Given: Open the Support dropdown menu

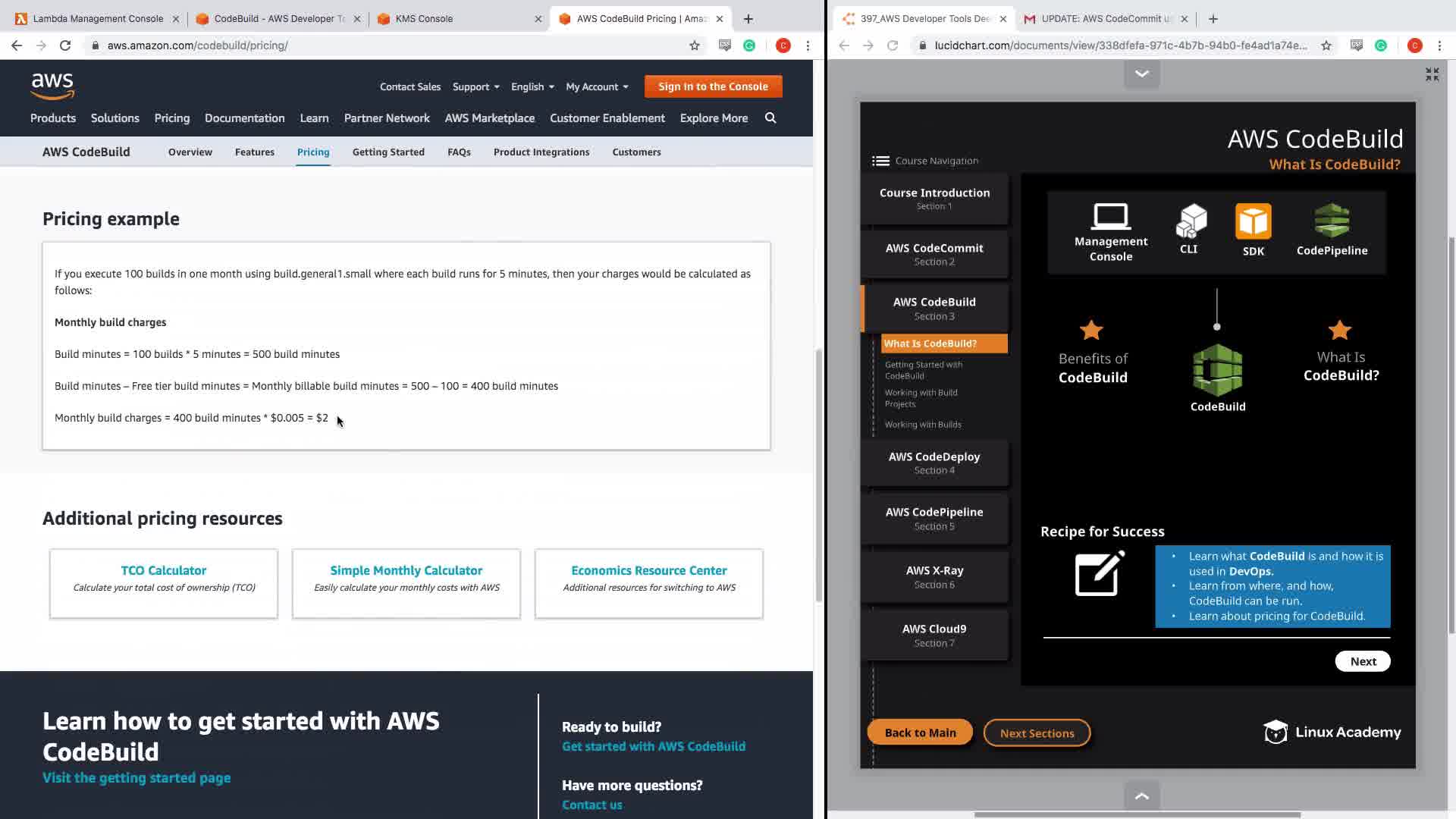Looking at the screenshot, I should (475, 87).
